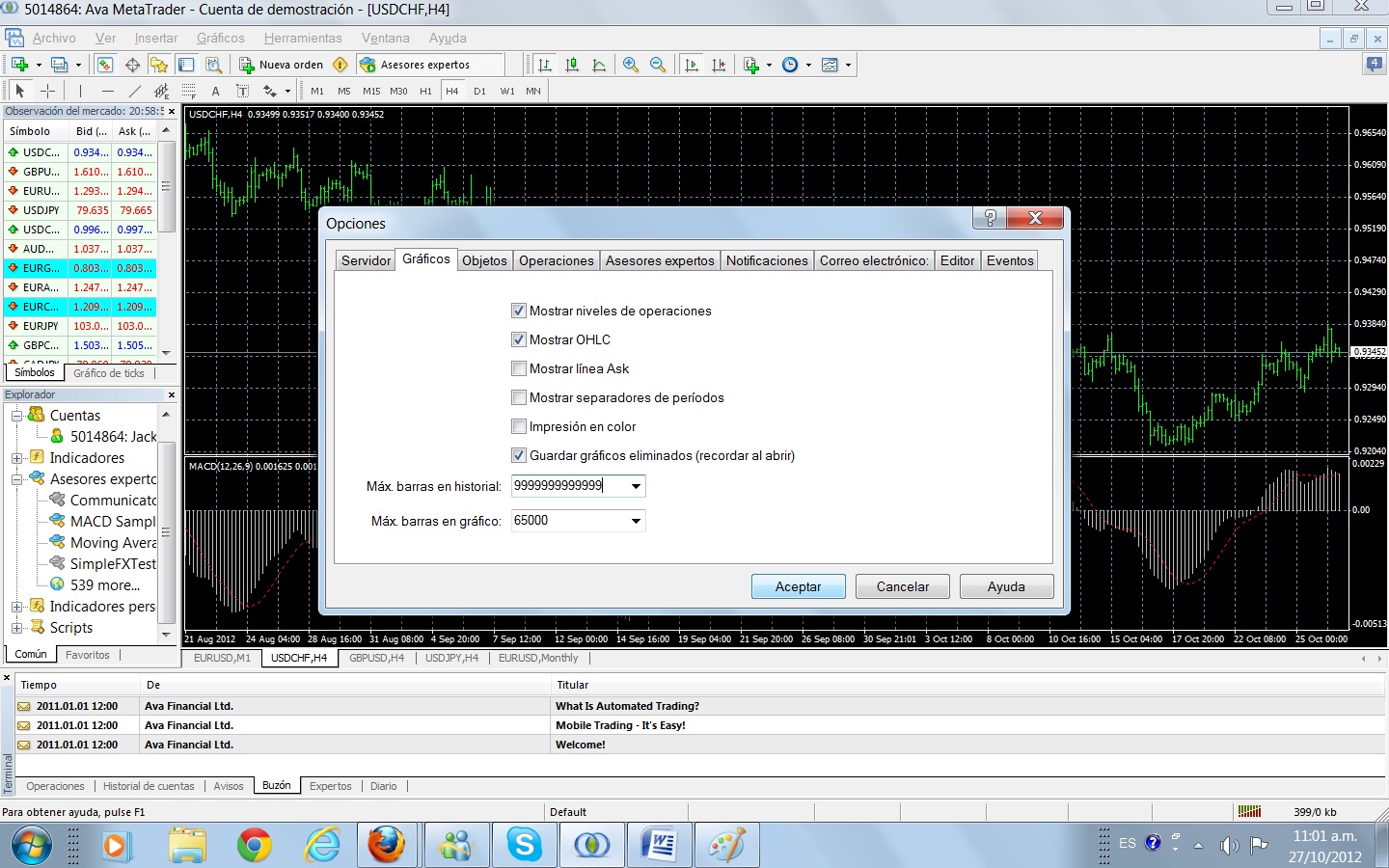The image size is (1389, 868).
Task: Switch to Objetos tab
Action: pos(484,260)
